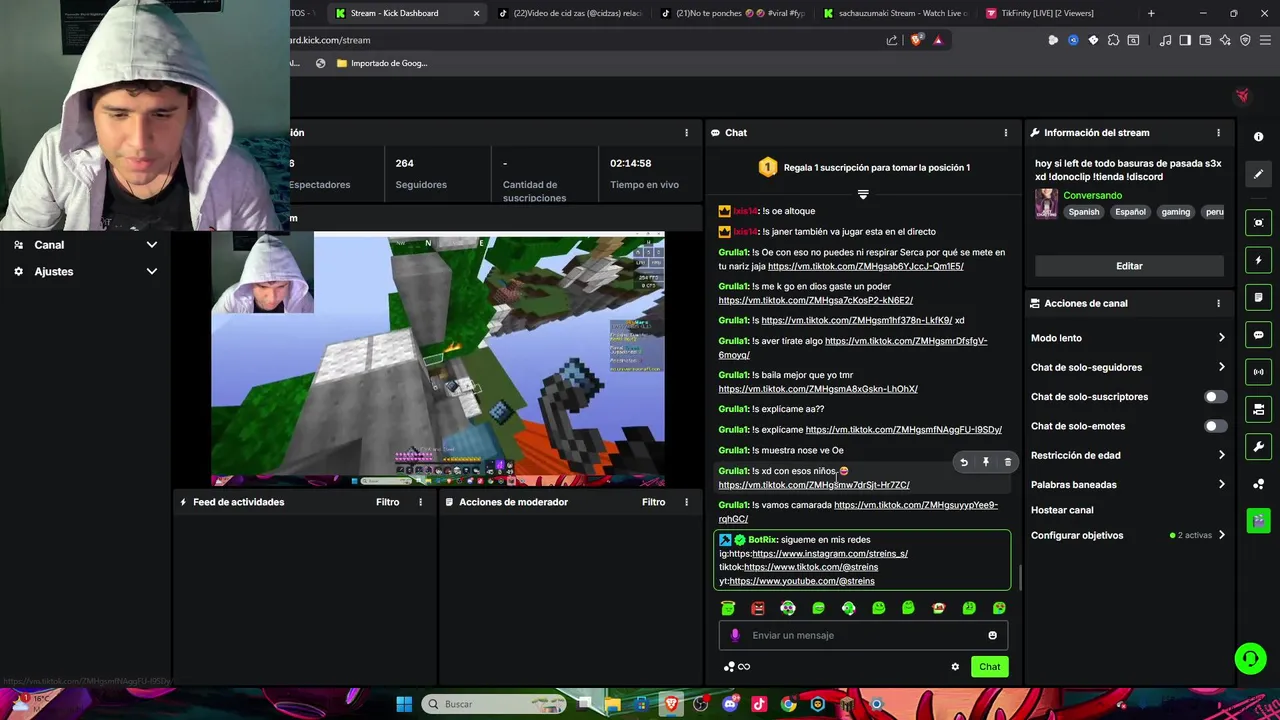
Task: Insert the first green halo emote
Action: [x=728, y=608]
